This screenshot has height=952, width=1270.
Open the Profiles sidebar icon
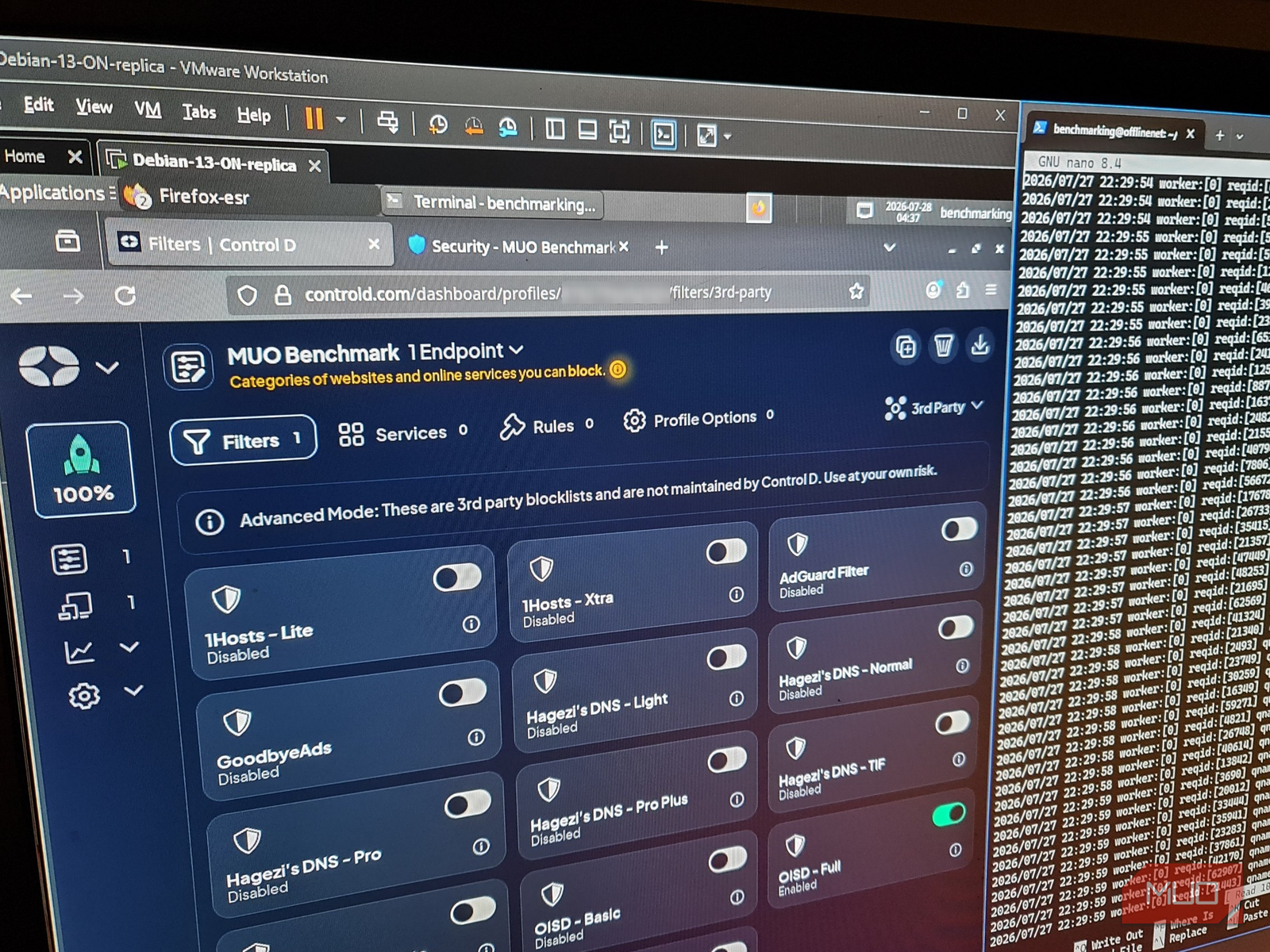[70, 559]
